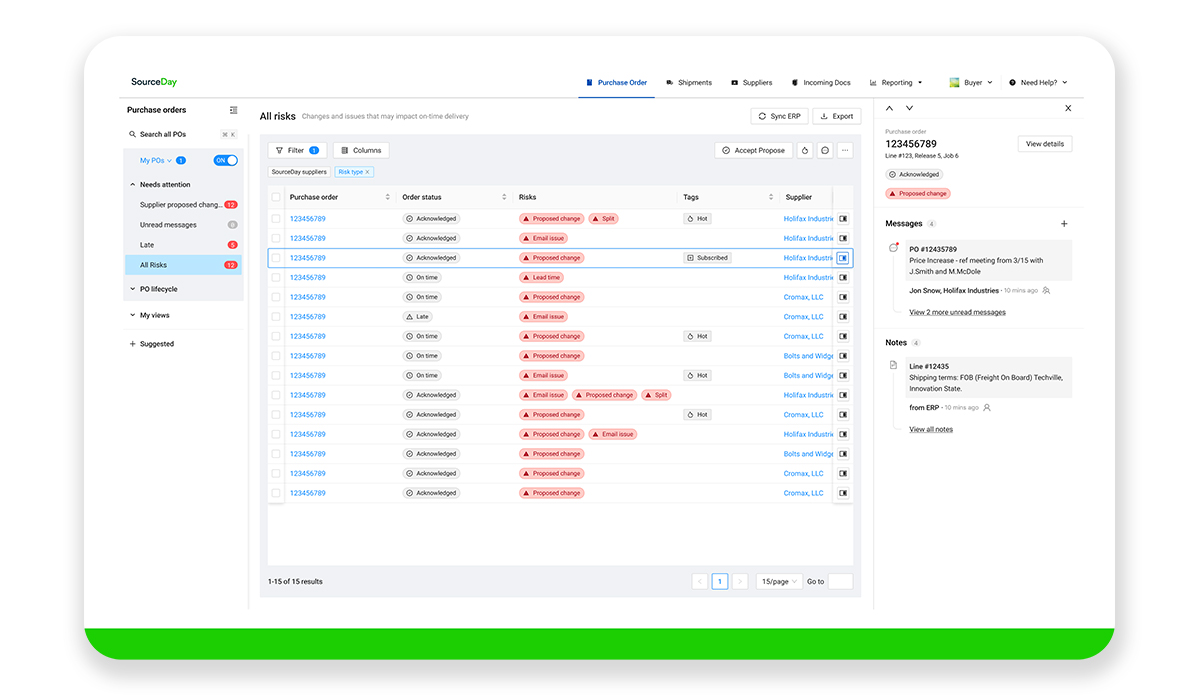
Task: Collapse the Purchase orders sidebar icon
Action: click(233, 110)
